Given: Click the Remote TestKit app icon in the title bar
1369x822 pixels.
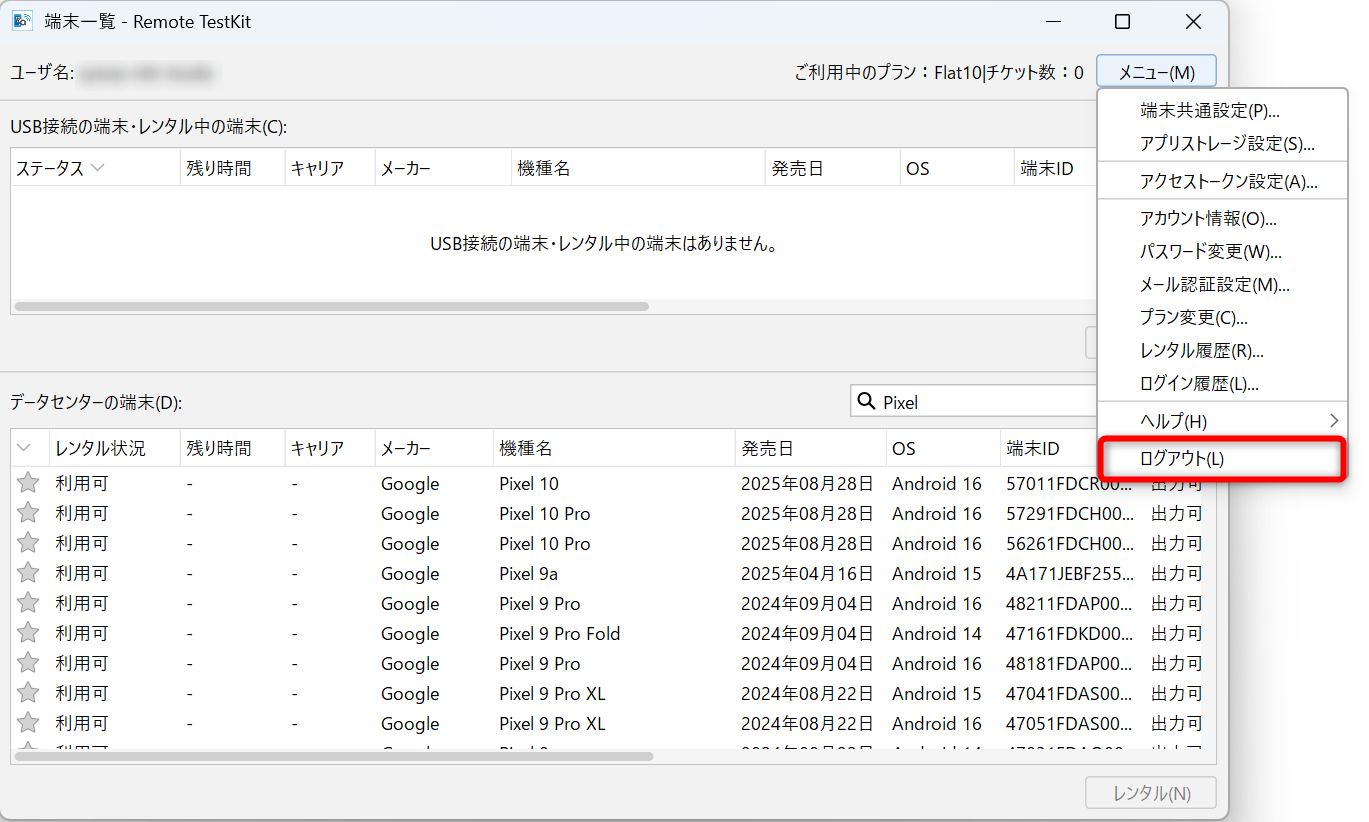Looking at the screenshot, I should coord(22,21).
